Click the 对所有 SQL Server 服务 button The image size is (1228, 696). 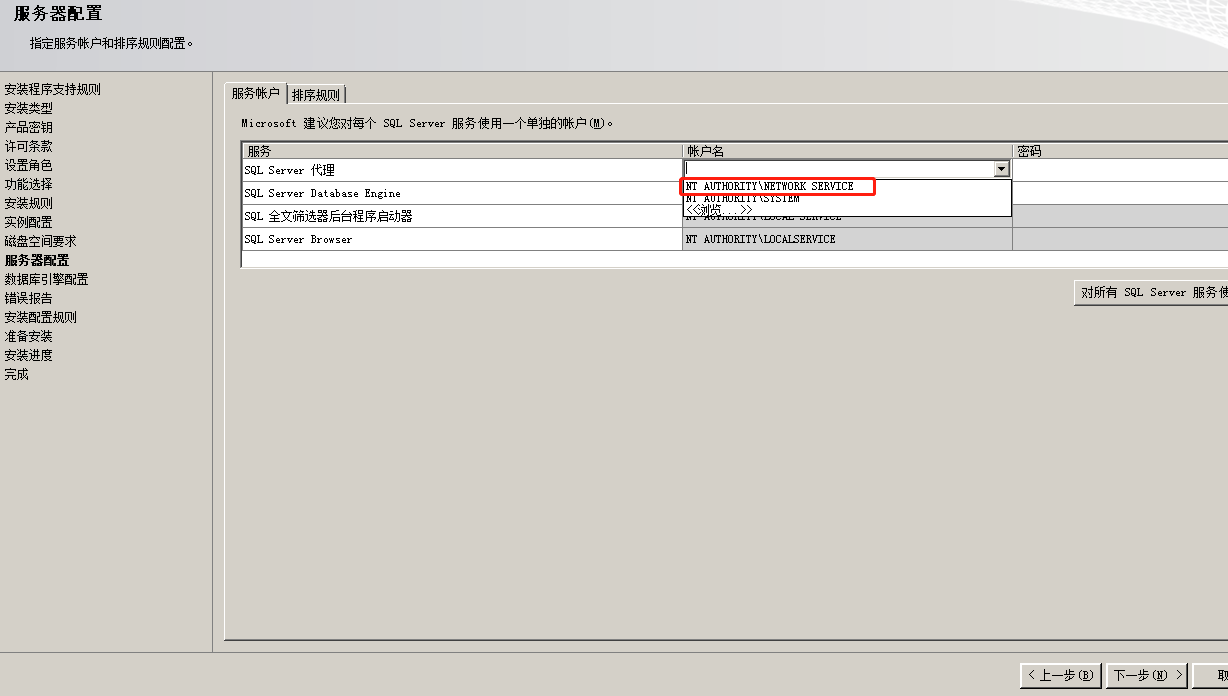point(1151,292)
